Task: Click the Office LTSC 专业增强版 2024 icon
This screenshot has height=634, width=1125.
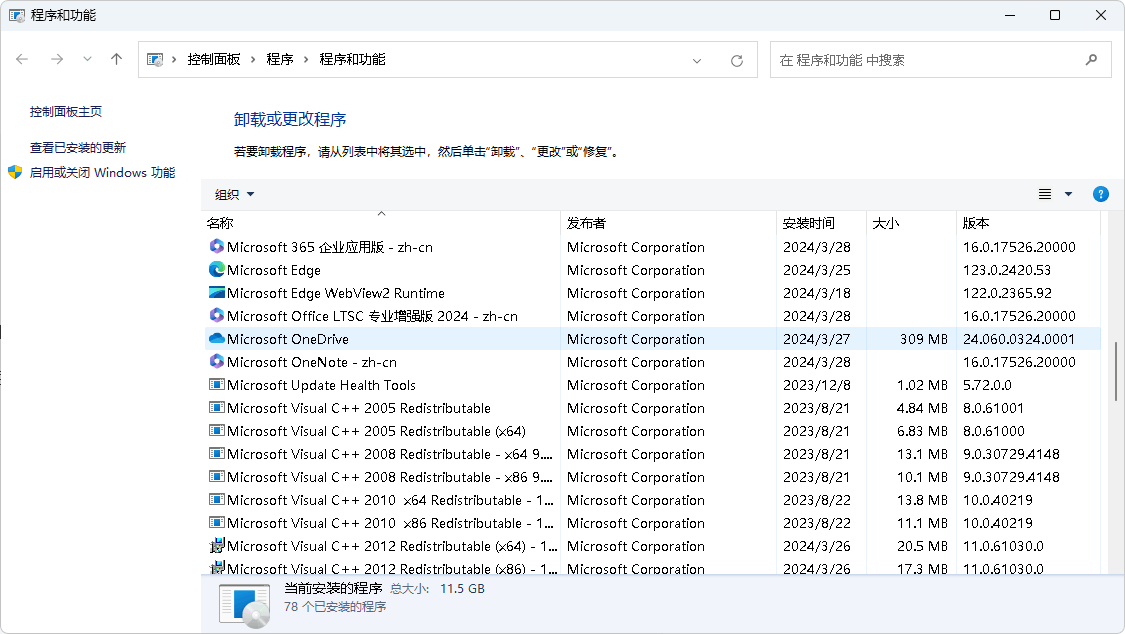Action: [x=216, y=316]
